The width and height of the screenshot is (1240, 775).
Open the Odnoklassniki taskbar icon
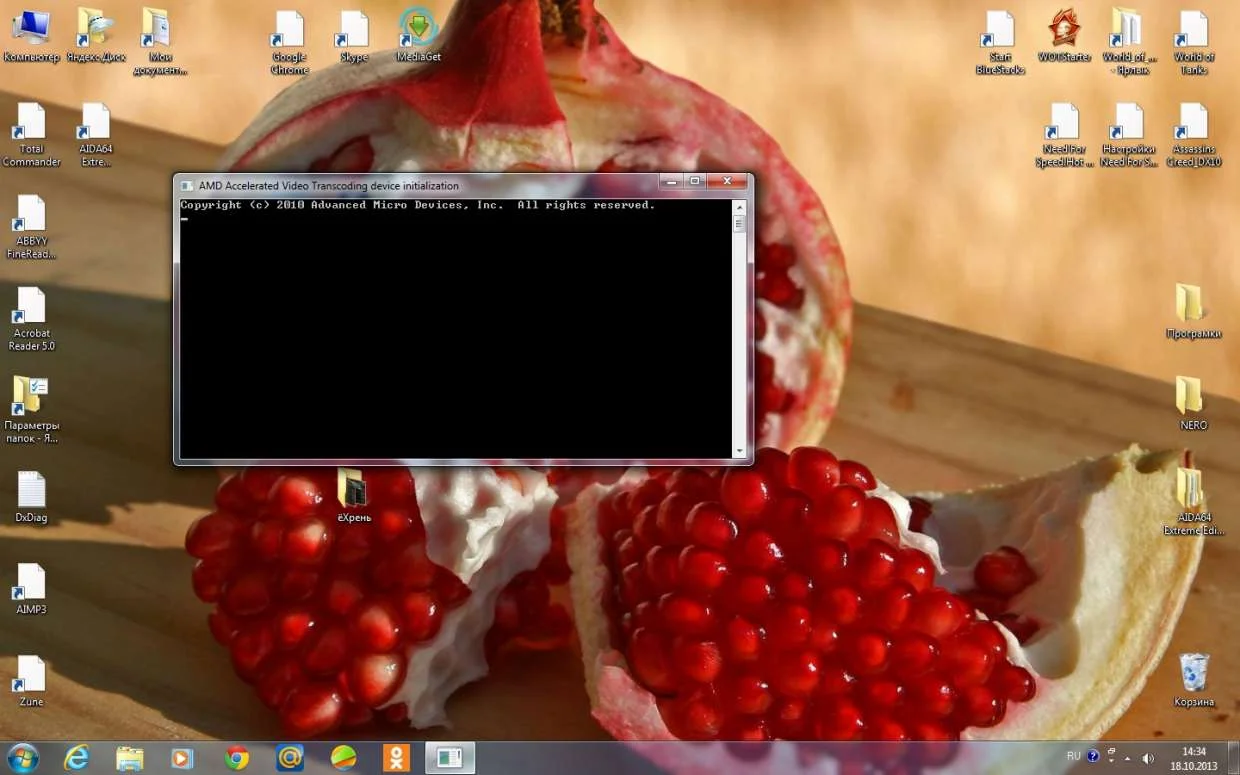(x=396, y=757)
